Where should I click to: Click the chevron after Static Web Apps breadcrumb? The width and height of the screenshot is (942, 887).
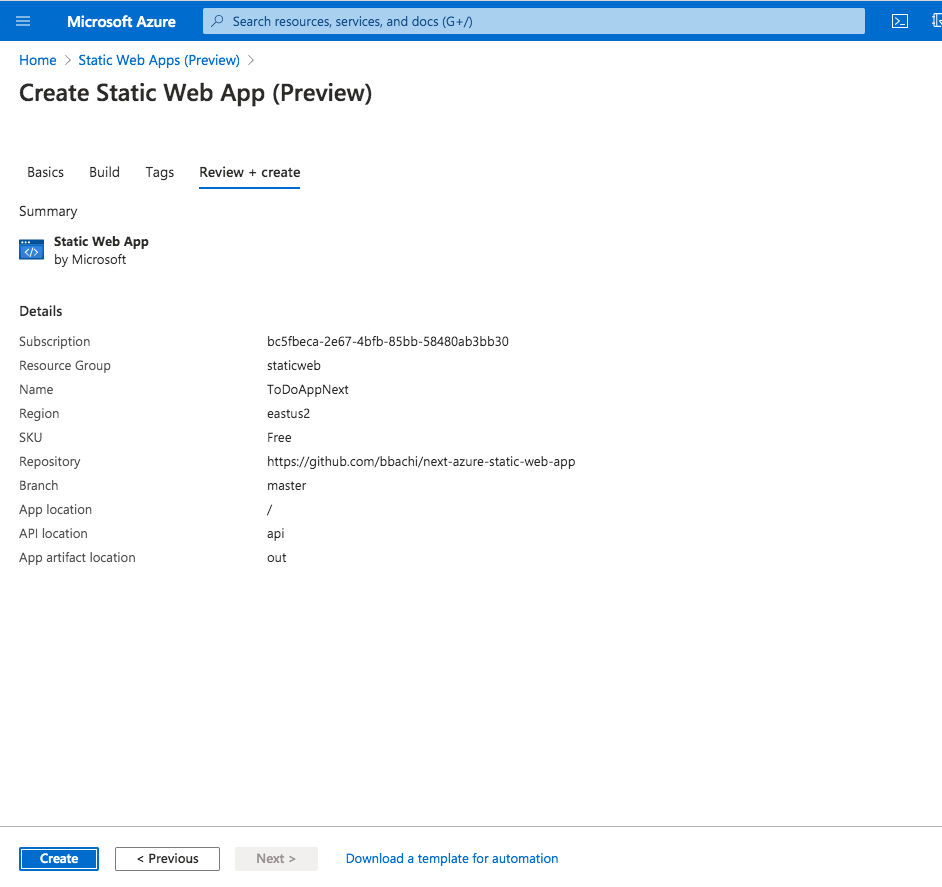tap(251, 60)
